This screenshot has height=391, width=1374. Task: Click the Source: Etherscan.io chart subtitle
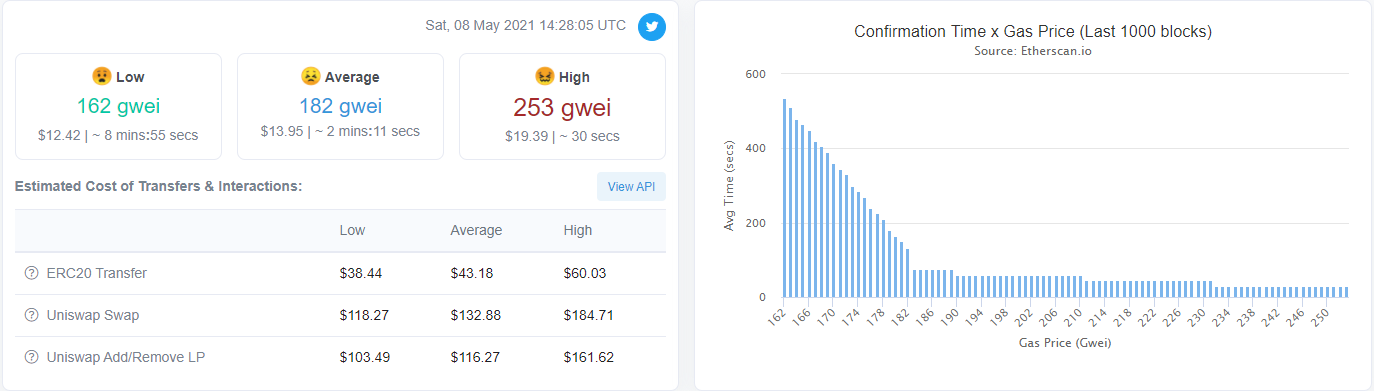(1032, 50)
